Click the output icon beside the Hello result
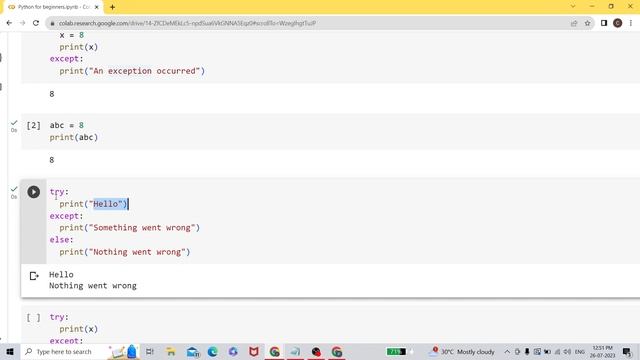The image size is (640, 360). 34,276
